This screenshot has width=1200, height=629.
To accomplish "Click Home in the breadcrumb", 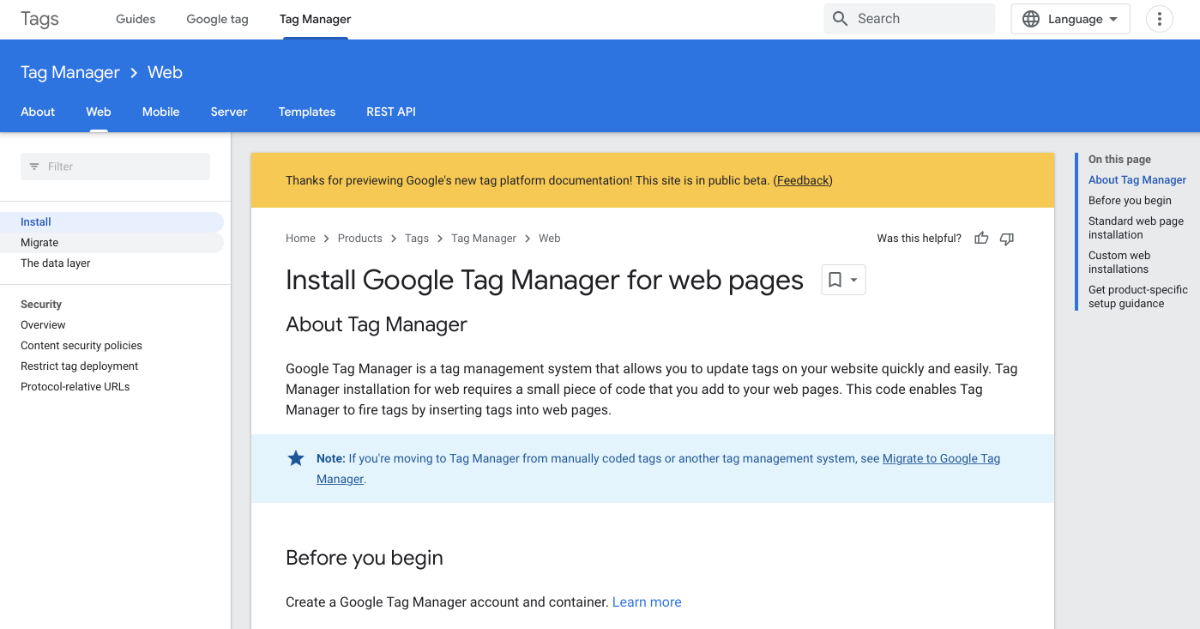I will pos(300,238).
